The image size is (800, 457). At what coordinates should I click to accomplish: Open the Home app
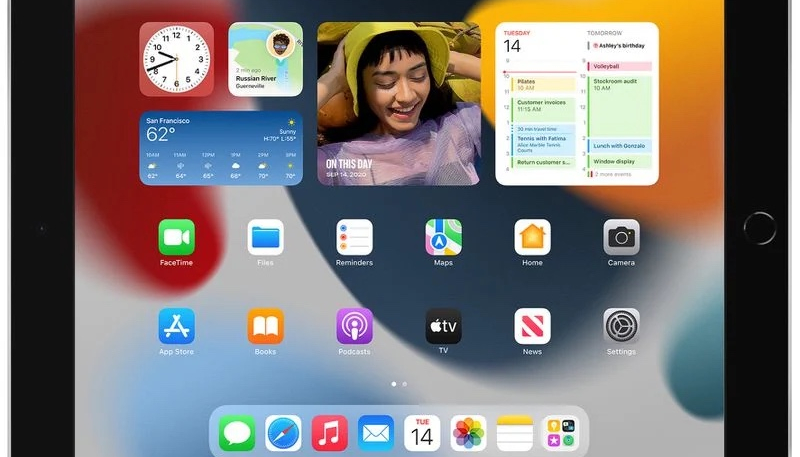(x=532, y=238)
